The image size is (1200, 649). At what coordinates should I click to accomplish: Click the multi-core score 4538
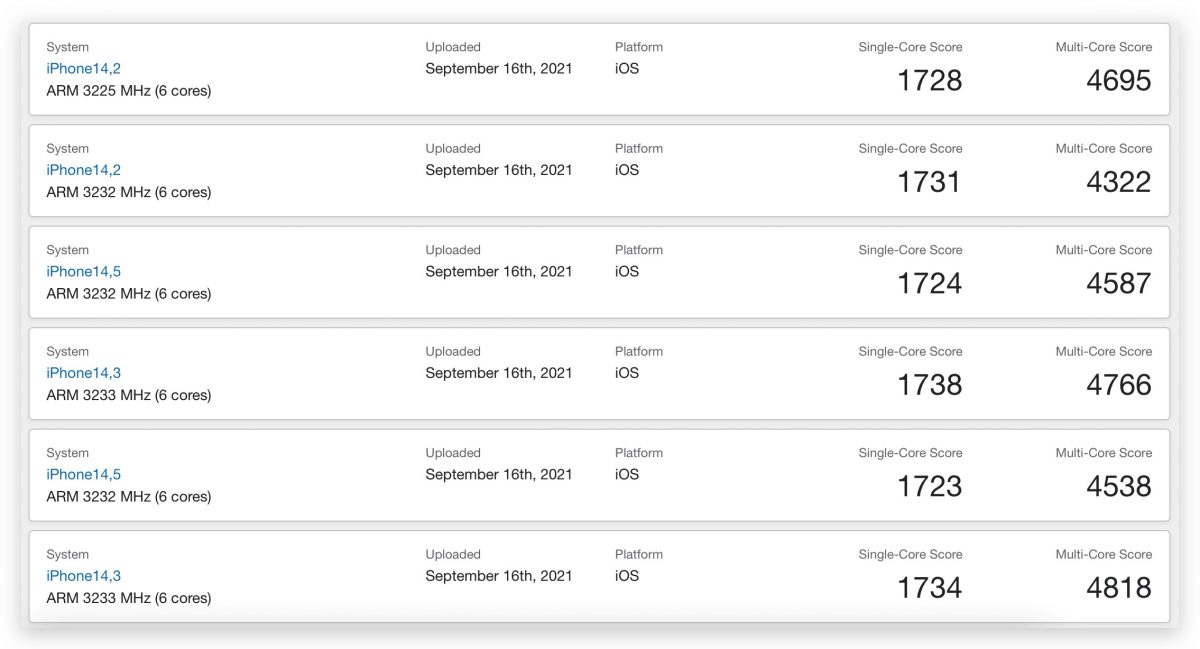coord(1119,486)
